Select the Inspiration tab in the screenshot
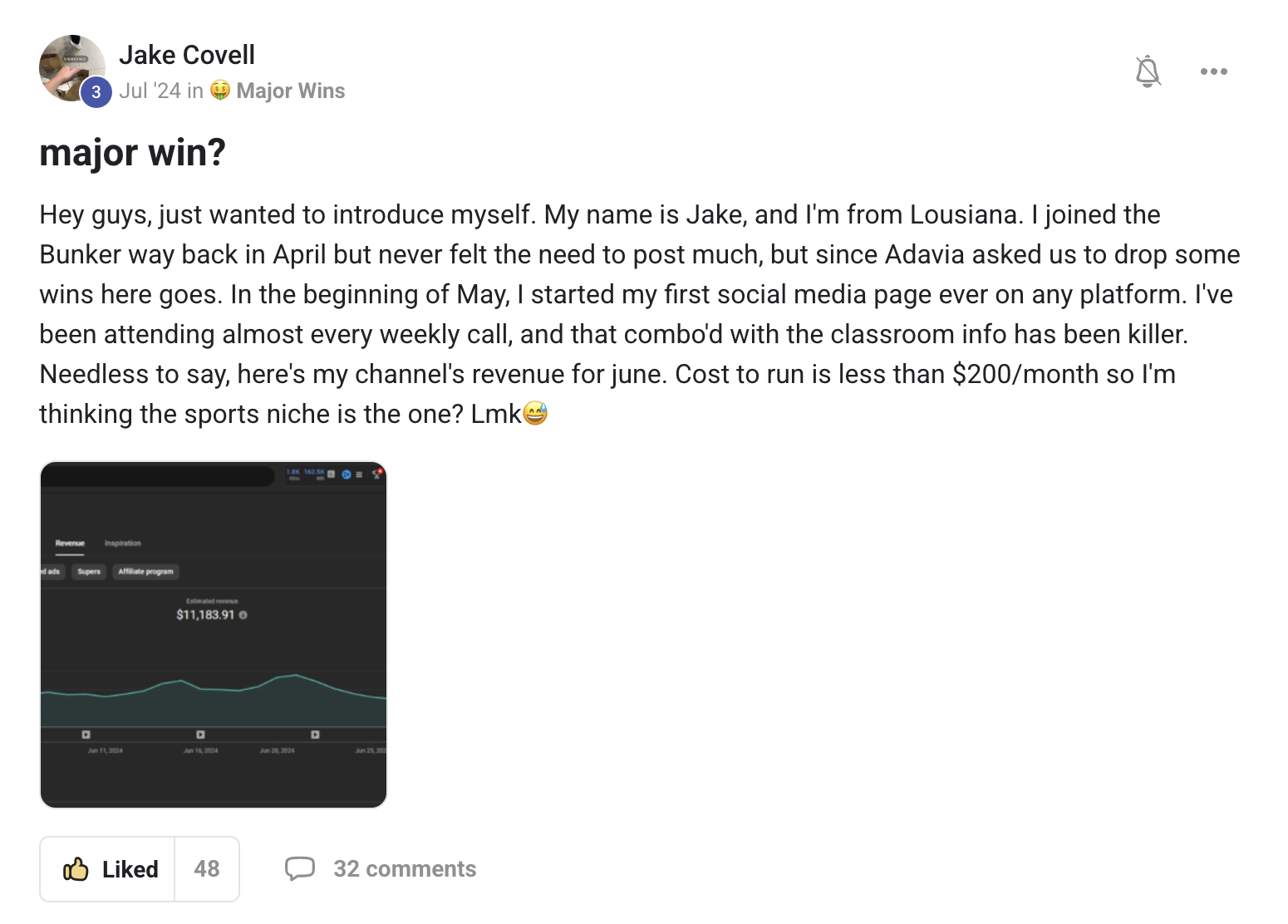Viewport: 1288px width, 924px height. point(123,543)
